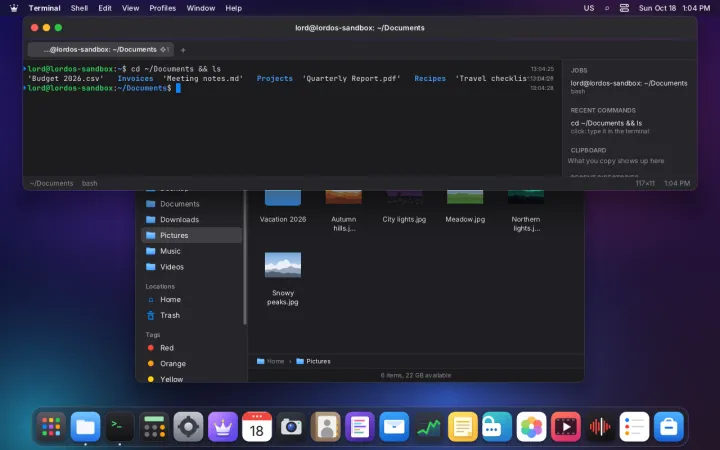Open the purple text editor dock icon

(360, 427)
